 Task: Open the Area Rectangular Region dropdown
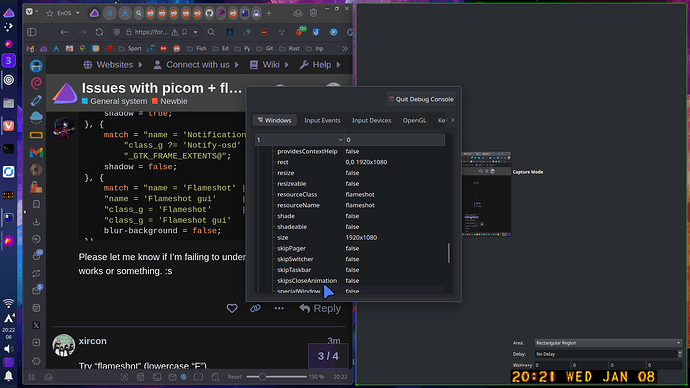click(609, 343)
